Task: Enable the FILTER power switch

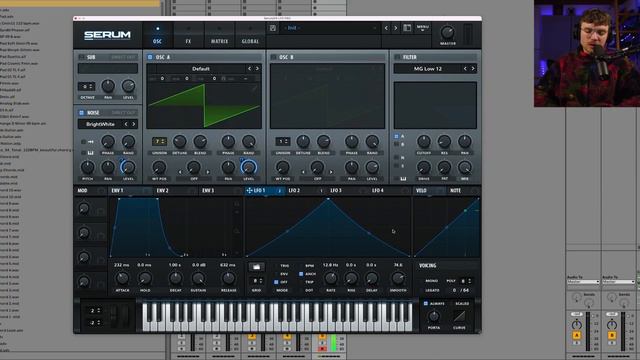Action: [397, 57]
